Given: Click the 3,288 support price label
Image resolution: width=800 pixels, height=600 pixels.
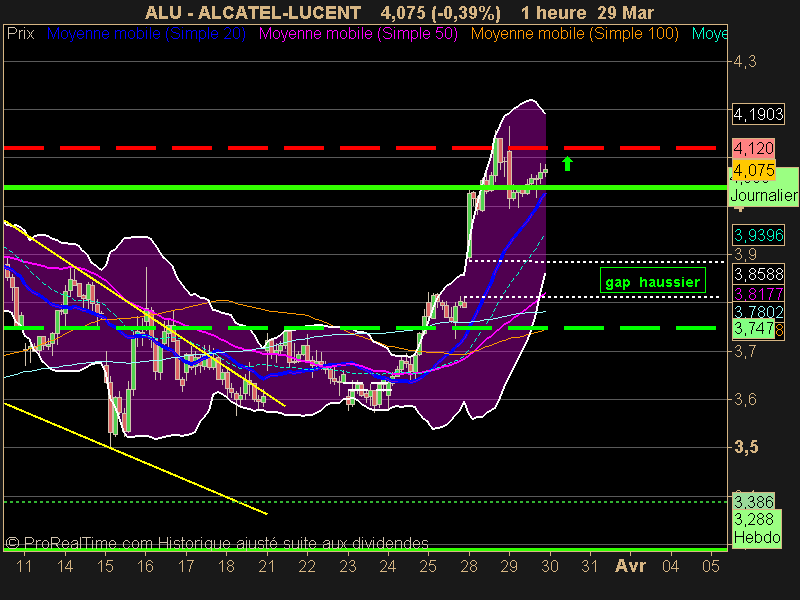Looking at the screenshot, I should pyautogui.click(x=754, y=519).
